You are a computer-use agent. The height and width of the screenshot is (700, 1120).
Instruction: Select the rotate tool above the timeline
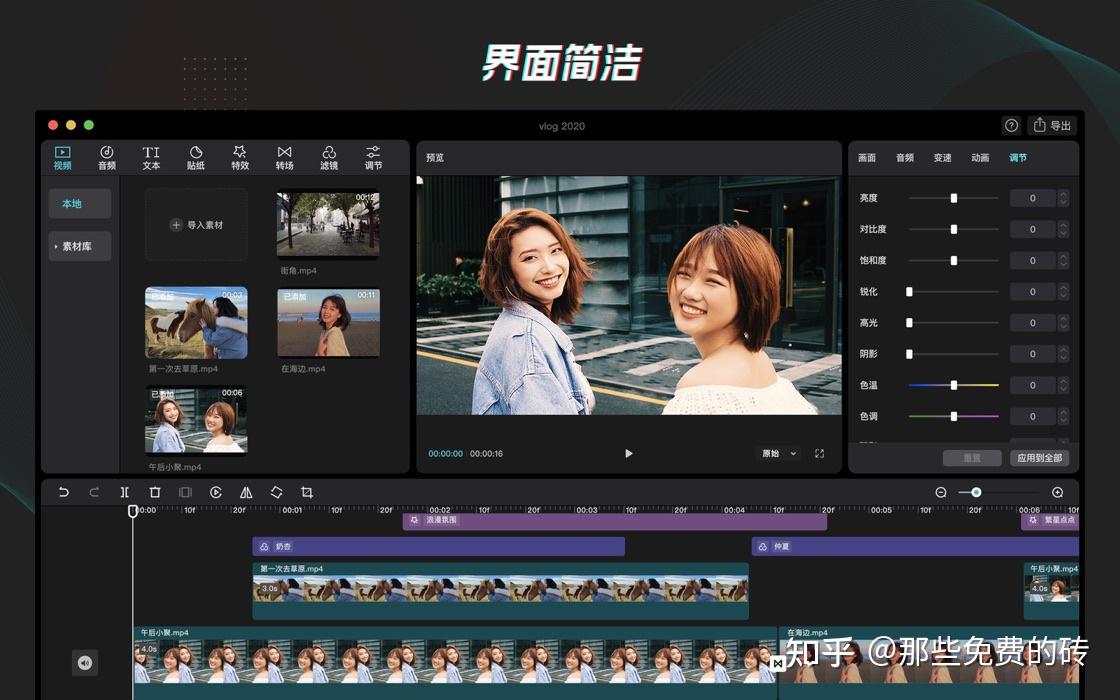[275, 492]
